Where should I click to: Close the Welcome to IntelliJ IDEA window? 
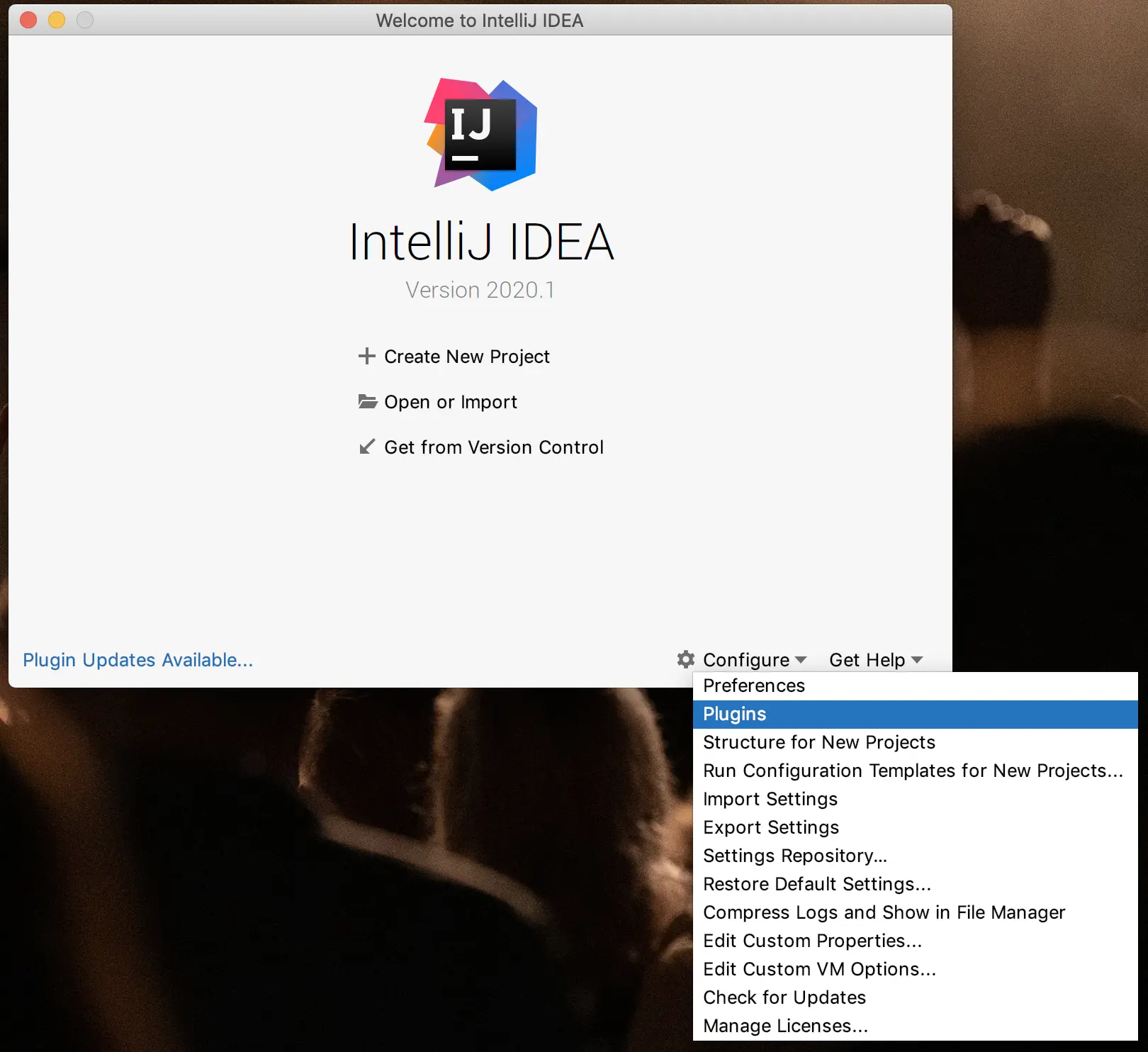(28, 20)
